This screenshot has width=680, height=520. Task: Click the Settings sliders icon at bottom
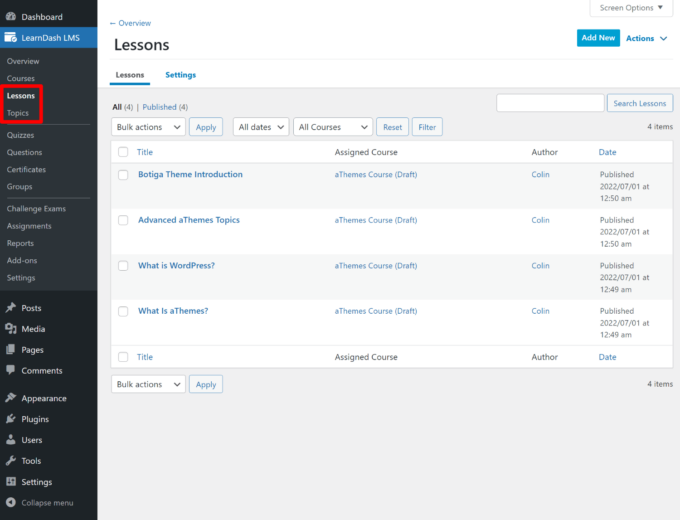(11, 481)
